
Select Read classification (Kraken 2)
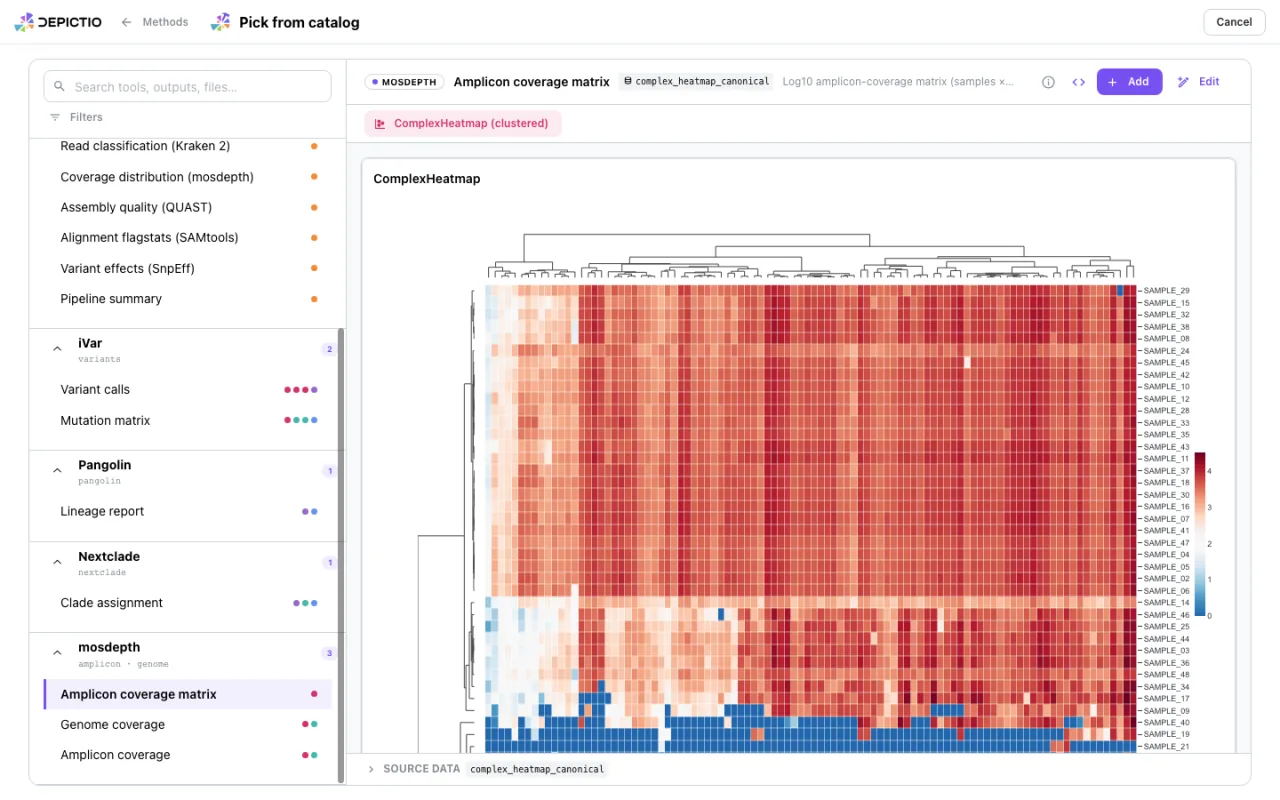click(x=188, y=146)
